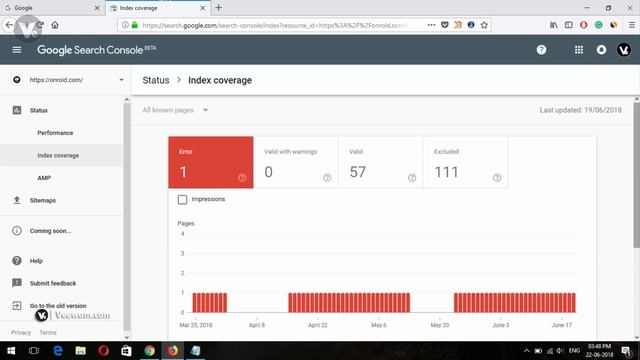Open the Privacy link
The width and height of the screenshot is (640, 360).
click(21, 332)
